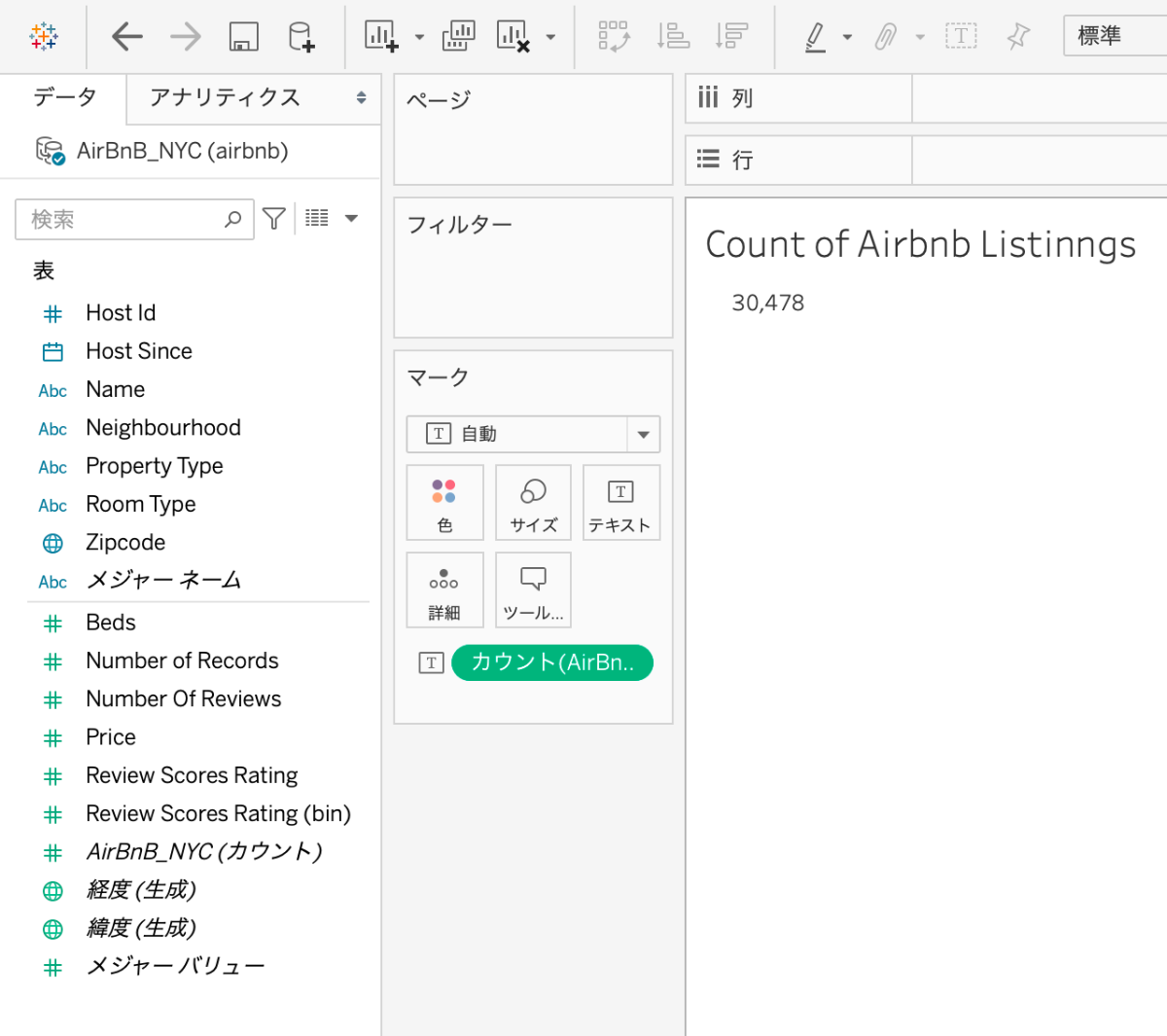Select the Number Of Reviews measure

click(x=183, y=698)
